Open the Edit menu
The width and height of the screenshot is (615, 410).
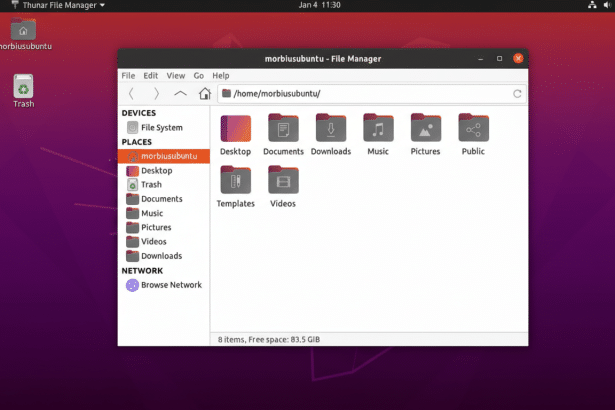click(151, 76)
